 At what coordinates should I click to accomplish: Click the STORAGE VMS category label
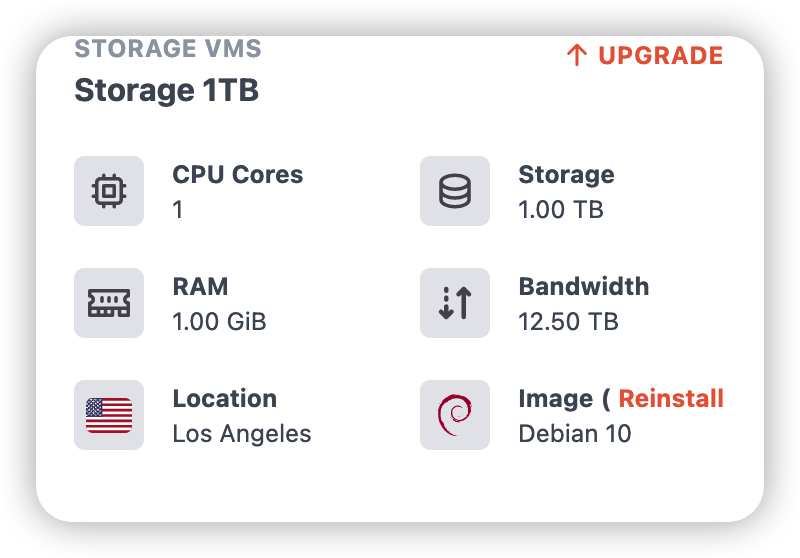point(168,48)
